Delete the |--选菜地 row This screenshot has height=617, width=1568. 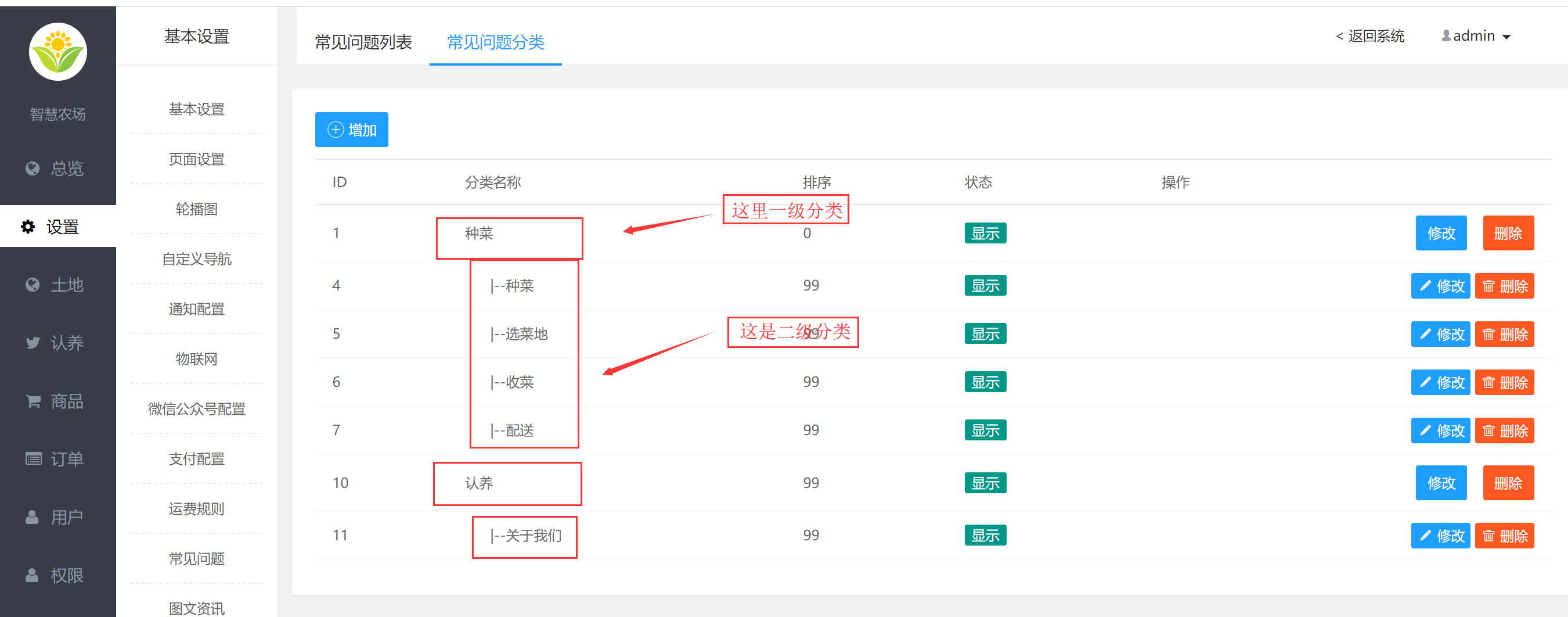[1504, 335]
